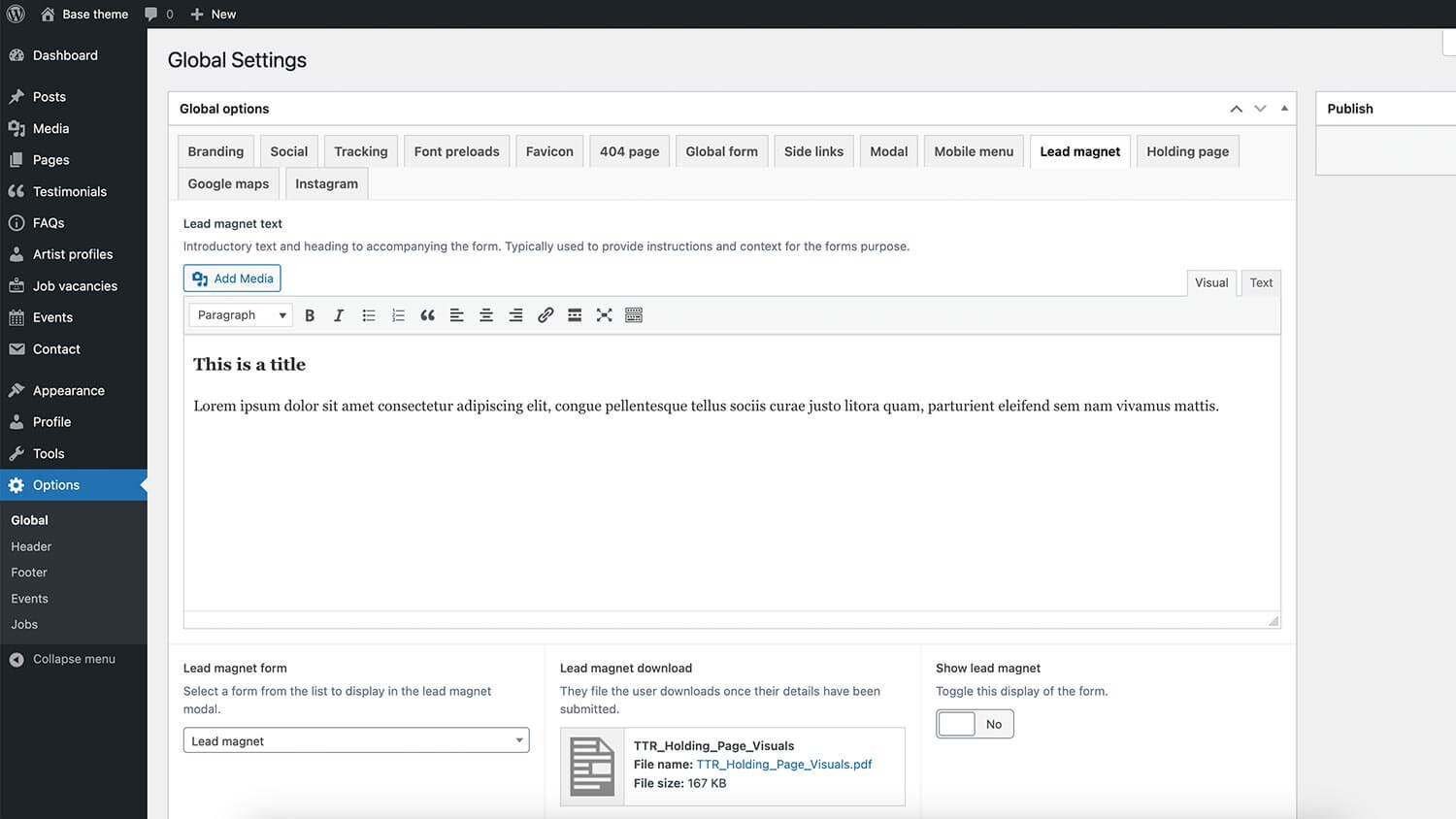Open the Paragraph format dropdown

pyautogui.click(x=241, y=315)
